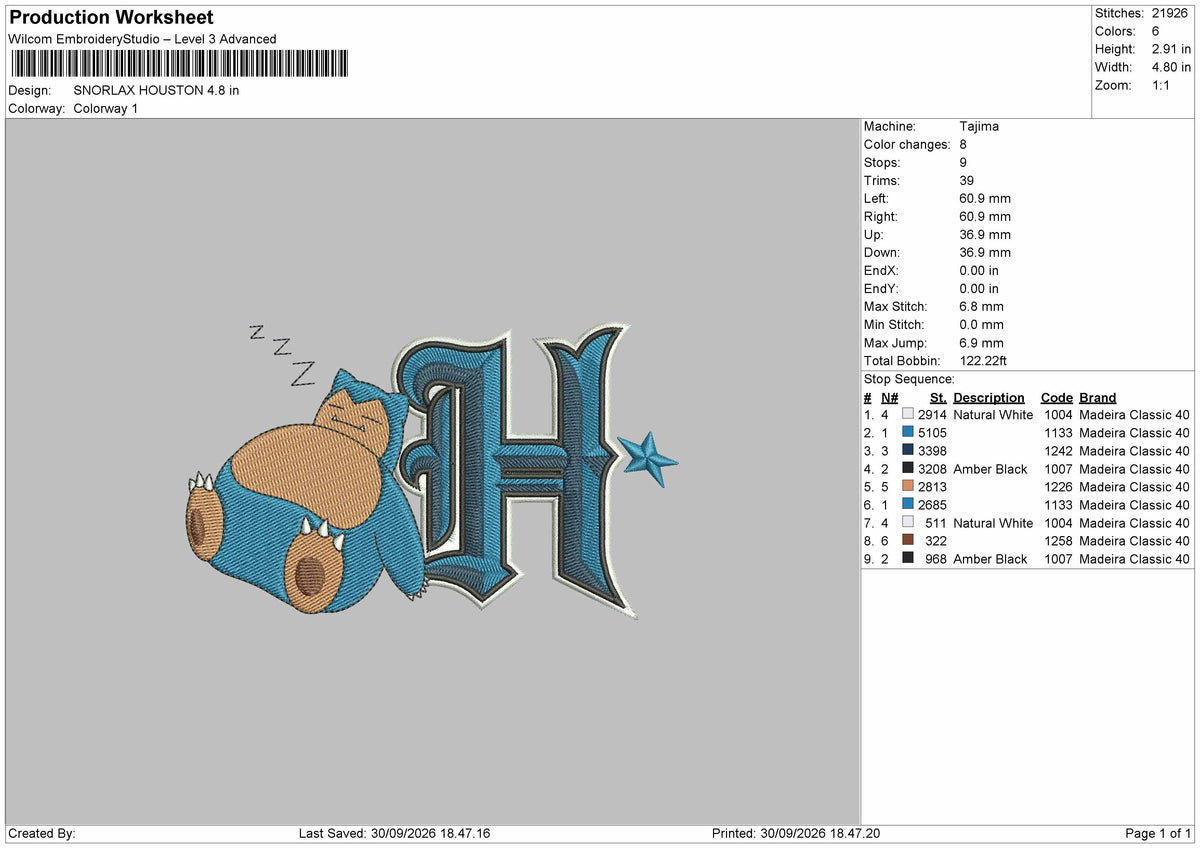Click the St. column header
1200x848 pixels.
coord(938,397)
